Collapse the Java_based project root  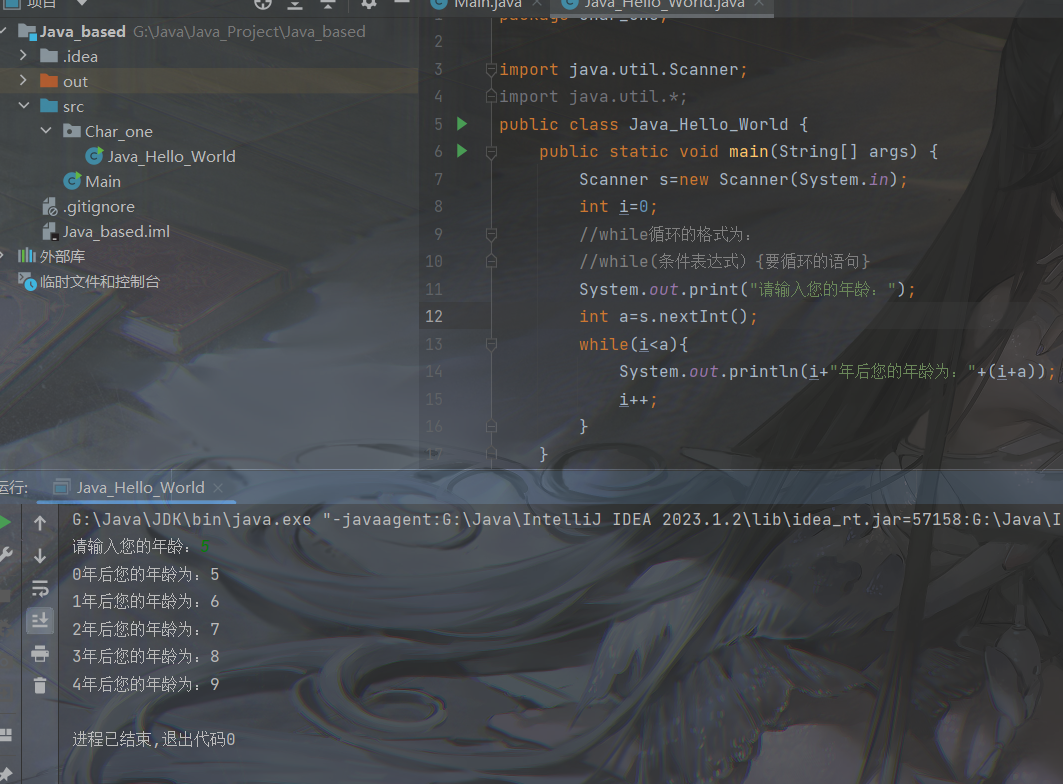pyautogui.click(x=3, y=31)
